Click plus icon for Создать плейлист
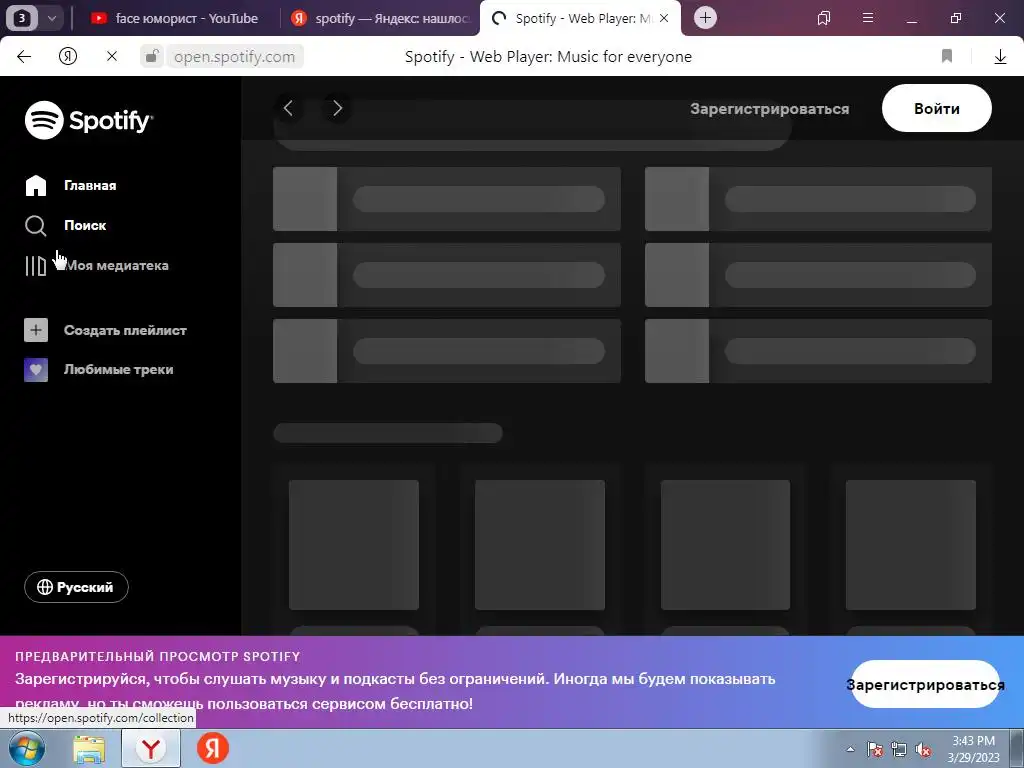Viewport: 1024px width, 768px height. pyautogui.click(x=36, y=330)
